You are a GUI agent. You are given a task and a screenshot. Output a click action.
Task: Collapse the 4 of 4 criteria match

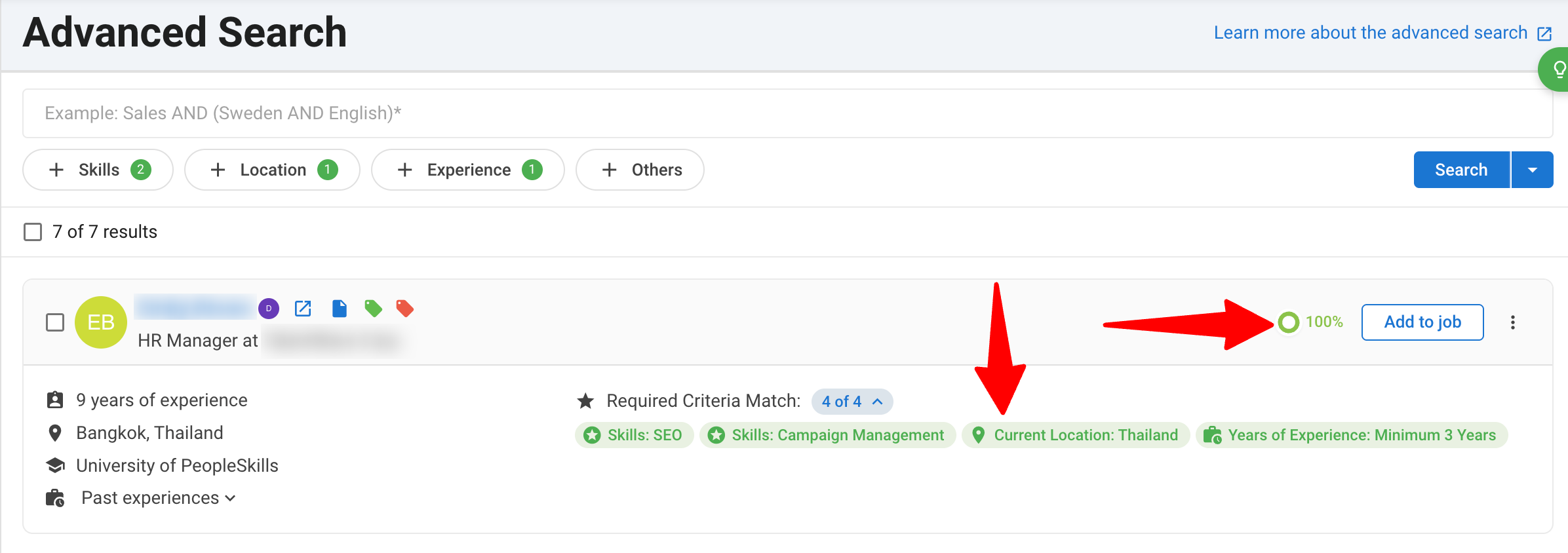852,402
